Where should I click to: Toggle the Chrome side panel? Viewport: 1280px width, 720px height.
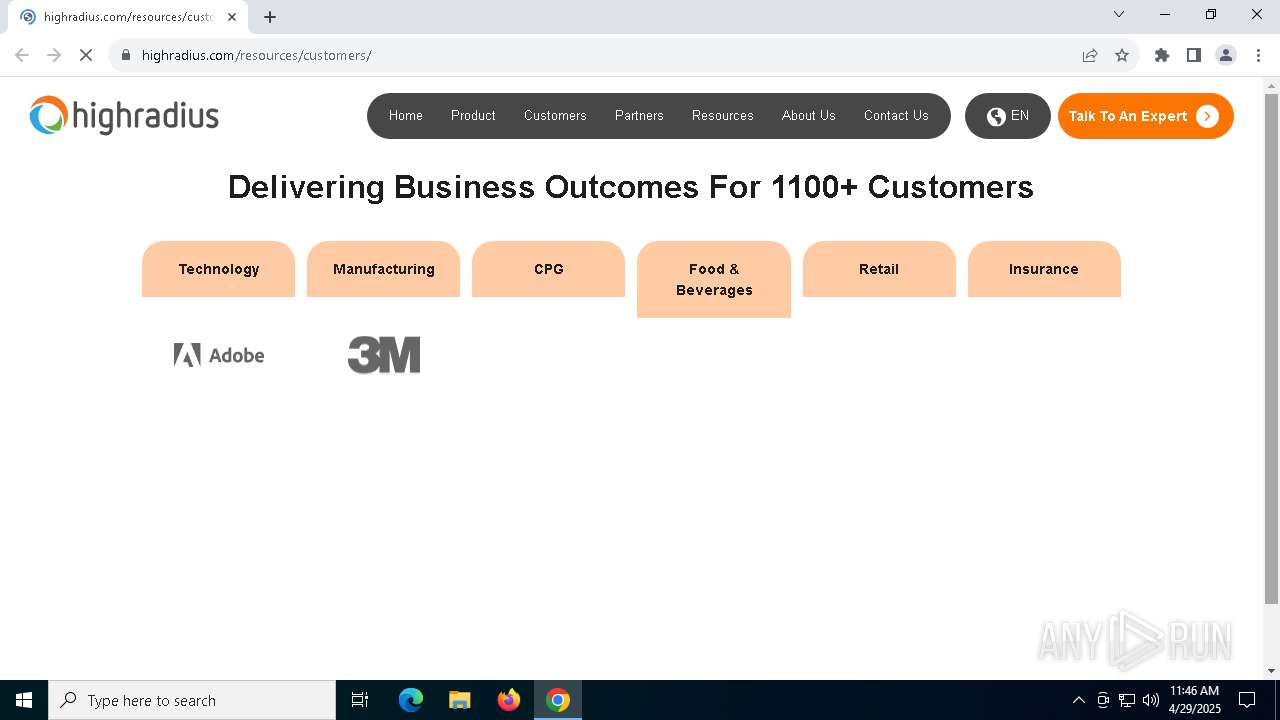tap(1194, 55)
